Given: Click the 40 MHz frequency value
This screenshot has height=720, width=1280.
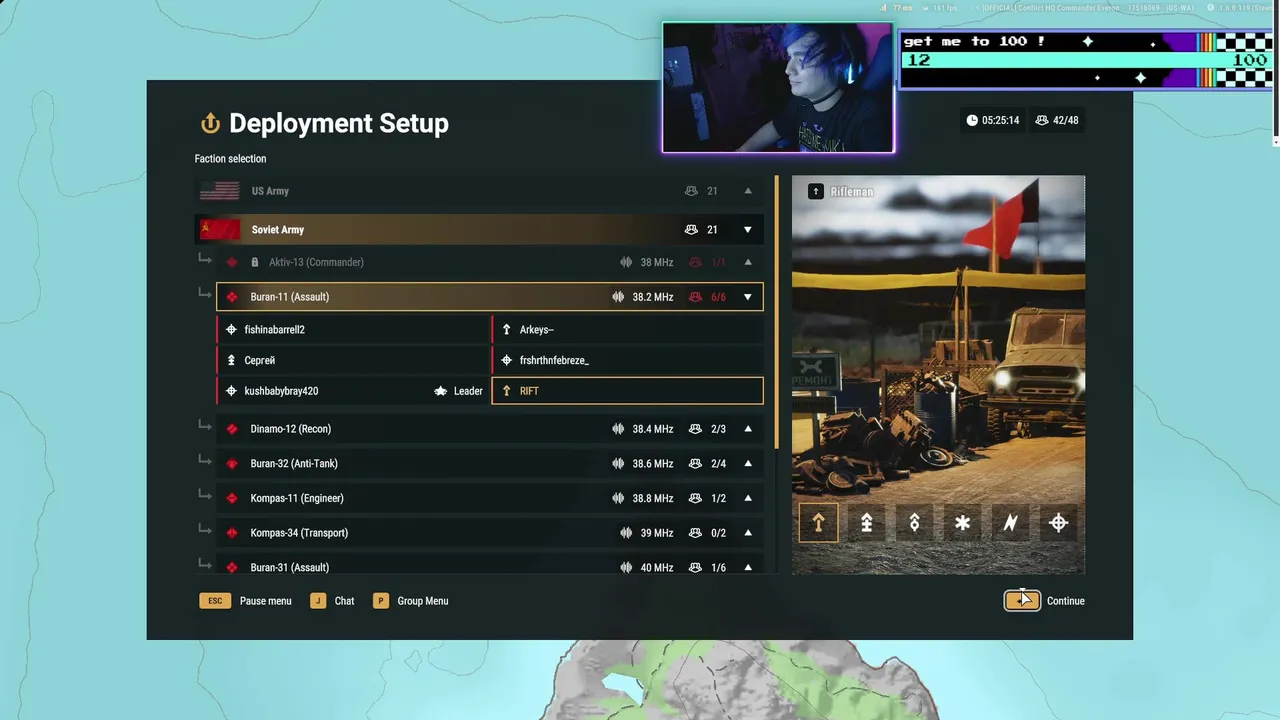Looking at the screenshot, I should pyautogui.click(x=657, y=567).
